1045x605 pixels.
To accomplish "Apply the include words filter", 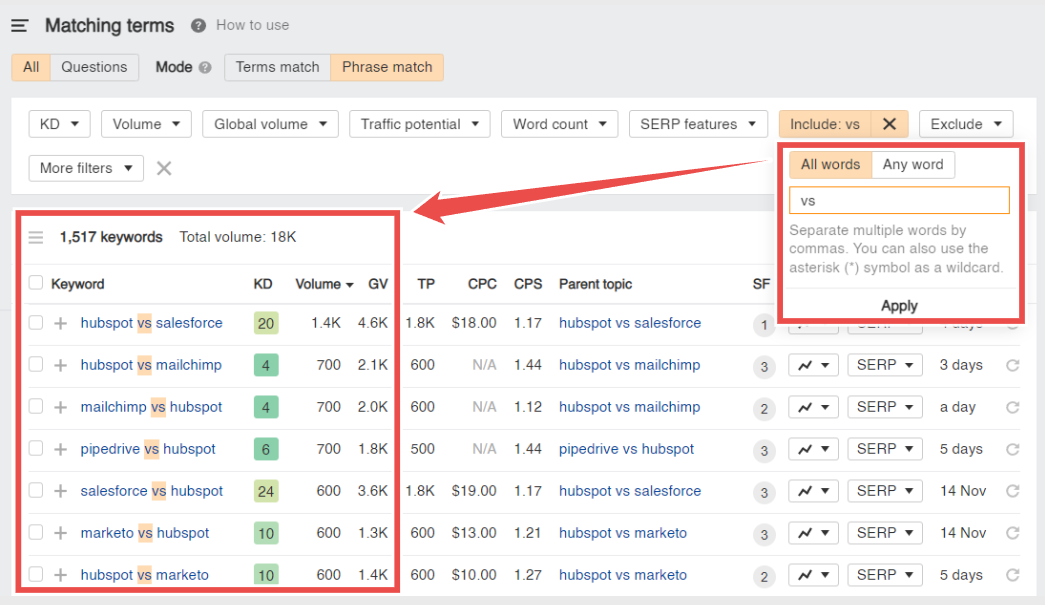I will [x=899, y=306].
